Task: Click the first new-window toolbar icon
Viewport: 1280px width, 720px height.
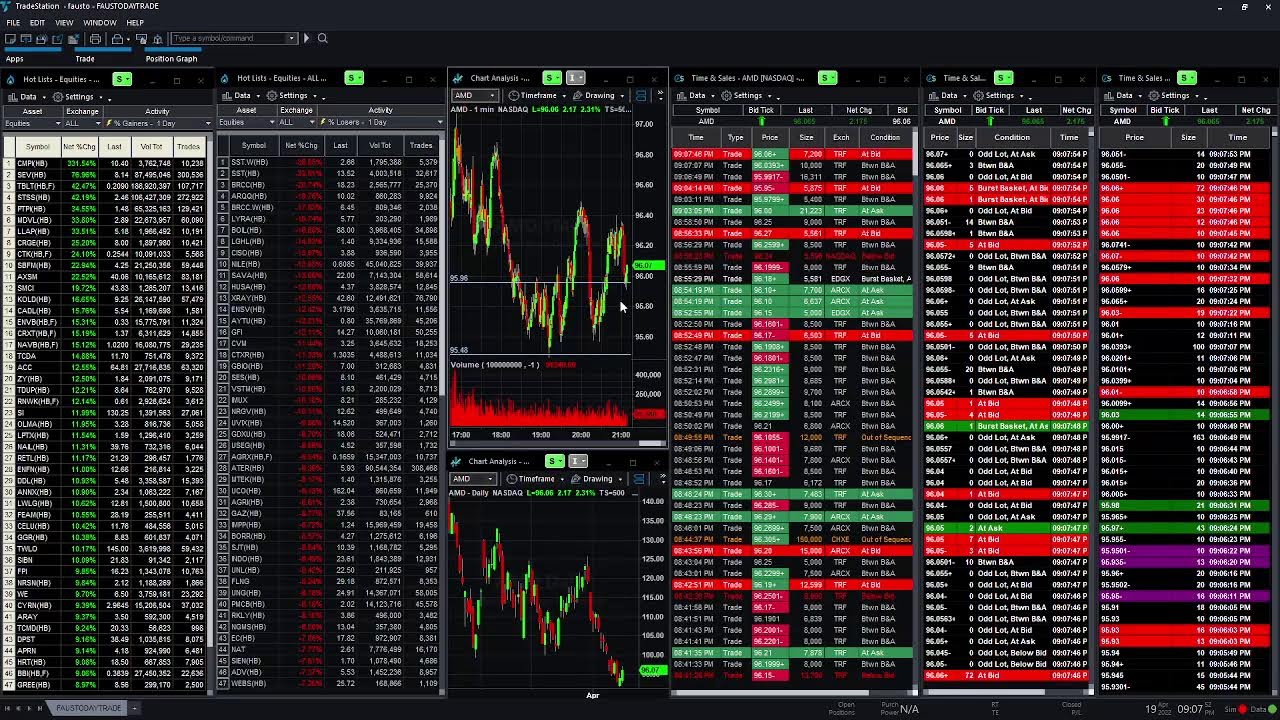Action: click(11, 39)
